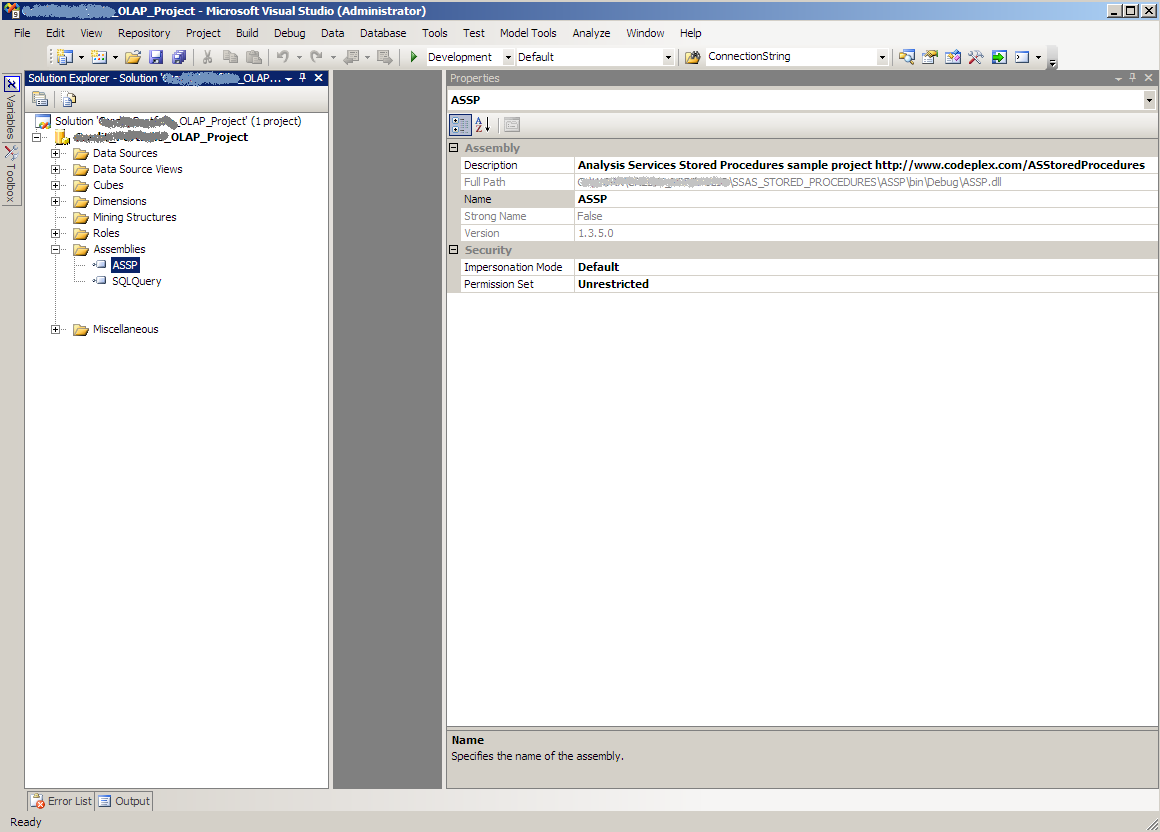Open the ConnectionString find combo dropdown
Image resolution: width=1160 pixels, height=832 pixels.
click(x=882, y=57)
